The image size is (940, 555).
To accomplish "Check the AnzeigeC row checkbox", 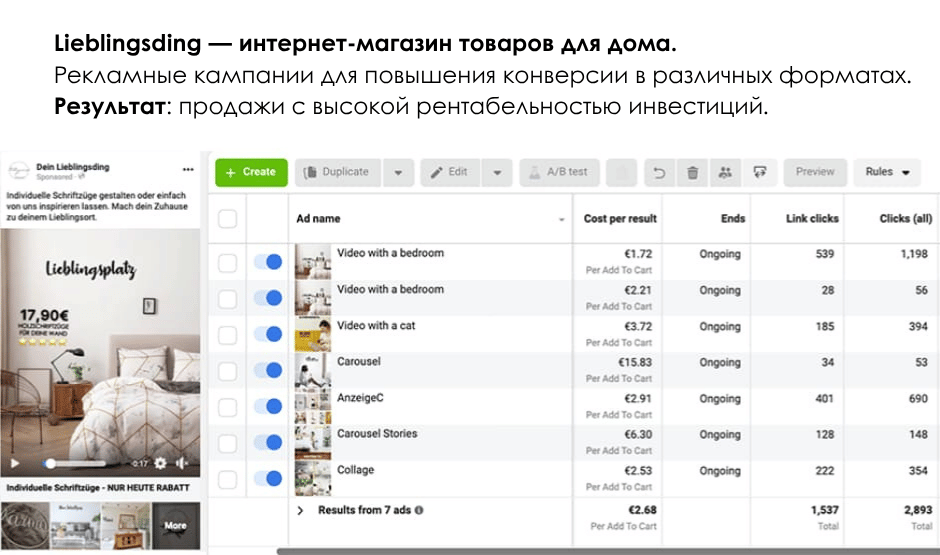I will click(227, 407).
